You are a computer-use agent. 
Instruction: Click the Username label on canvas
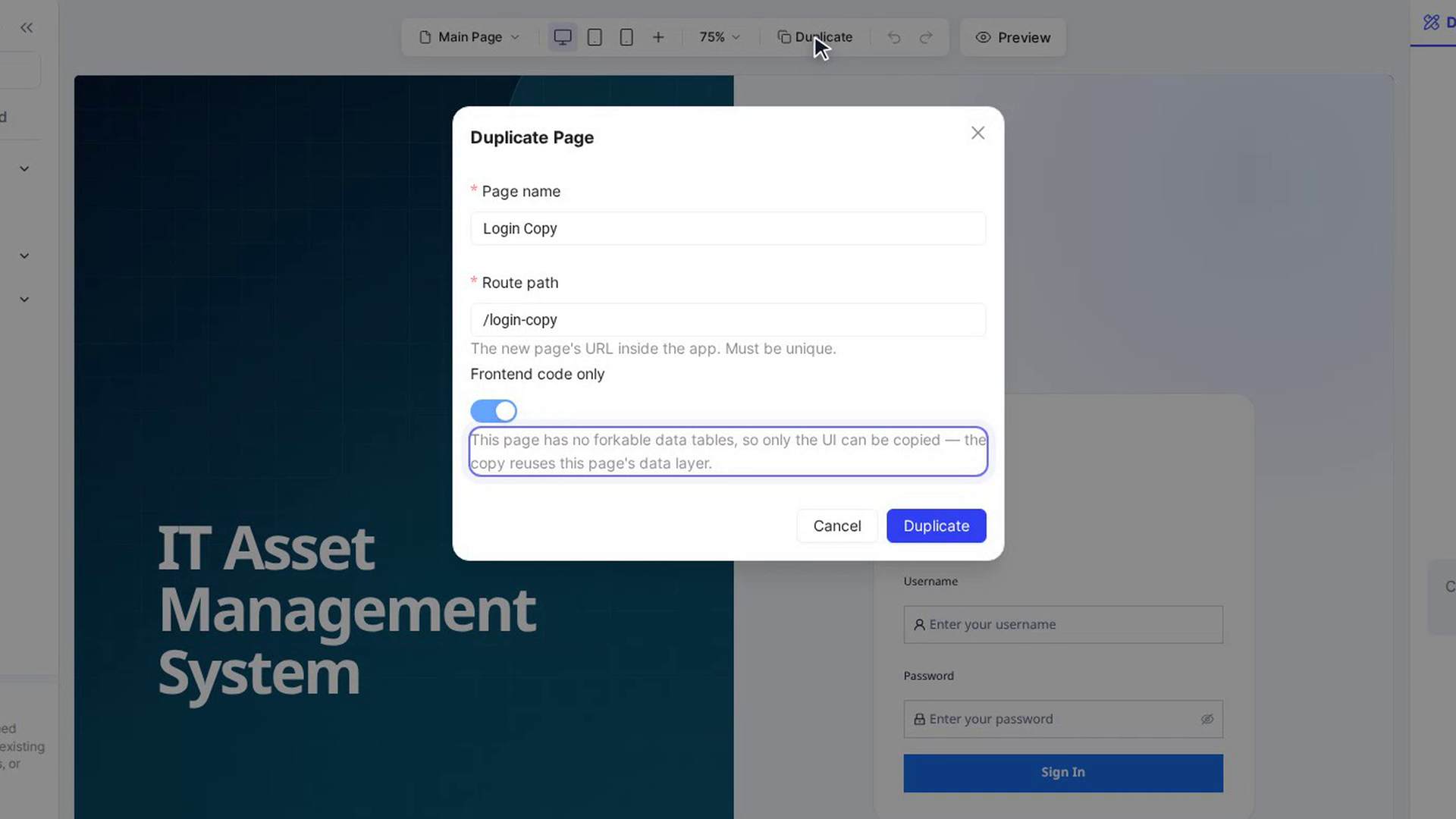(x=930, y=582)
